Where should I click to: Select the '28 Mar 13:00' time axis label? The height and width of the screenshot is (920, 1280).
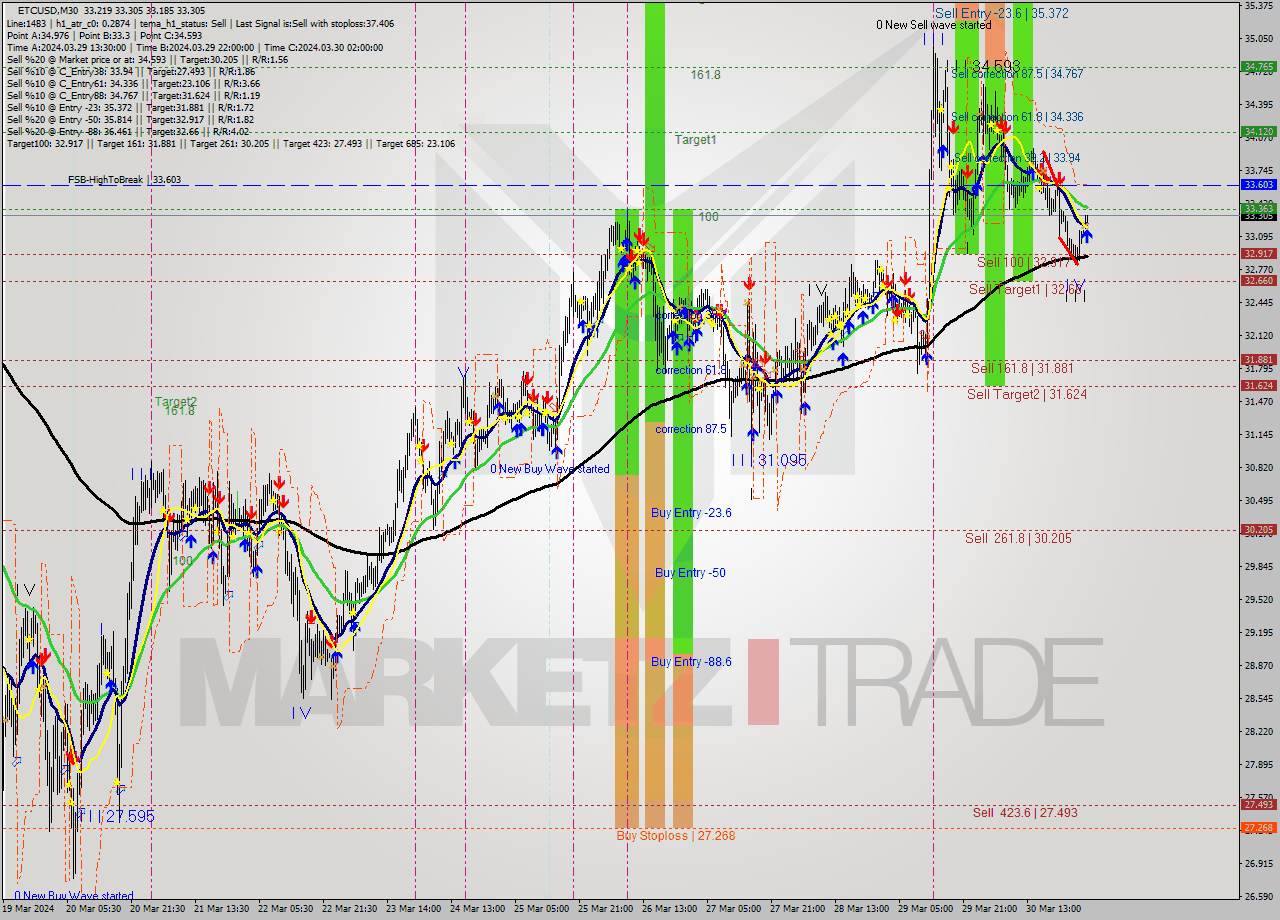(862, 909)
